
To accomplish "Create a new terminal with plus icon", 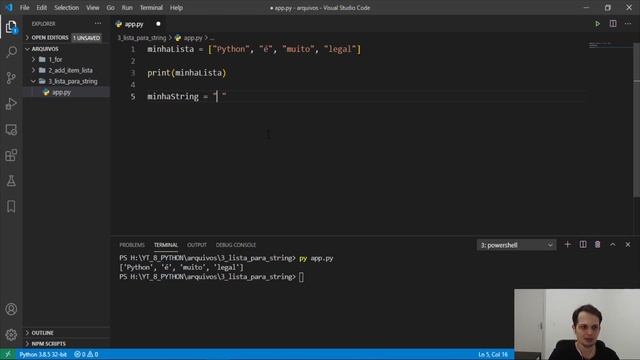I will coord(567,244).
